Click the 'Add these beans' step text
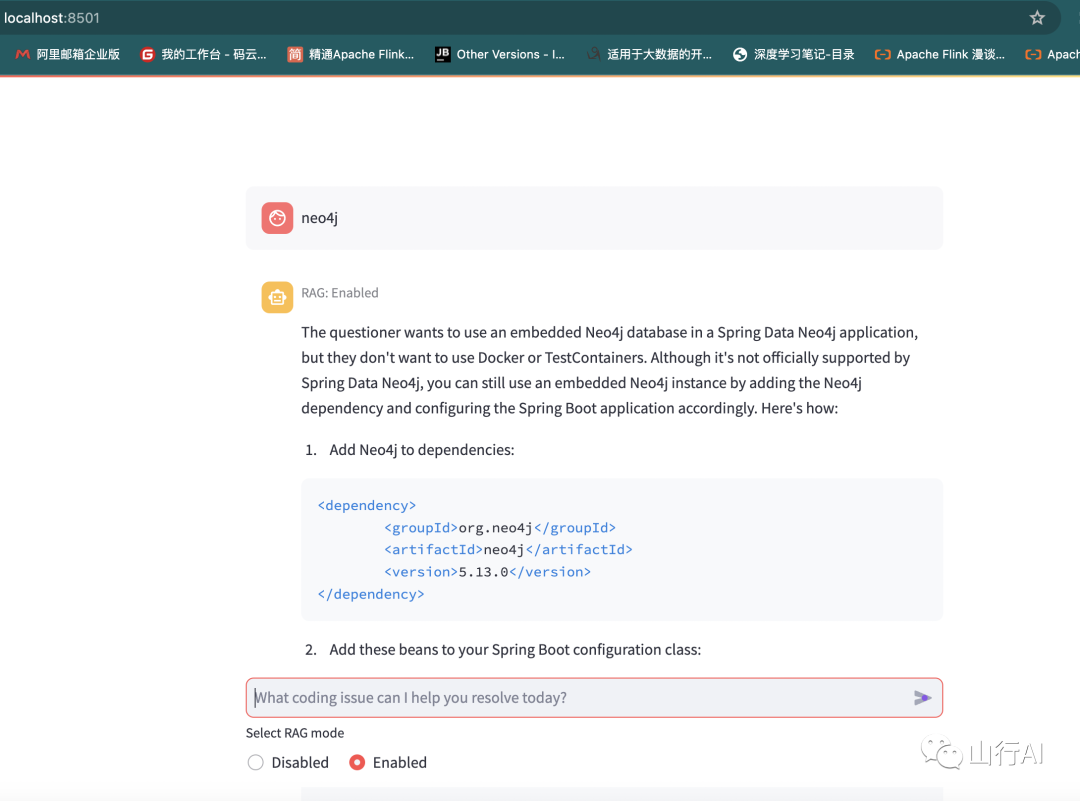Viewport: 1080px width, 801px height. 515,649
